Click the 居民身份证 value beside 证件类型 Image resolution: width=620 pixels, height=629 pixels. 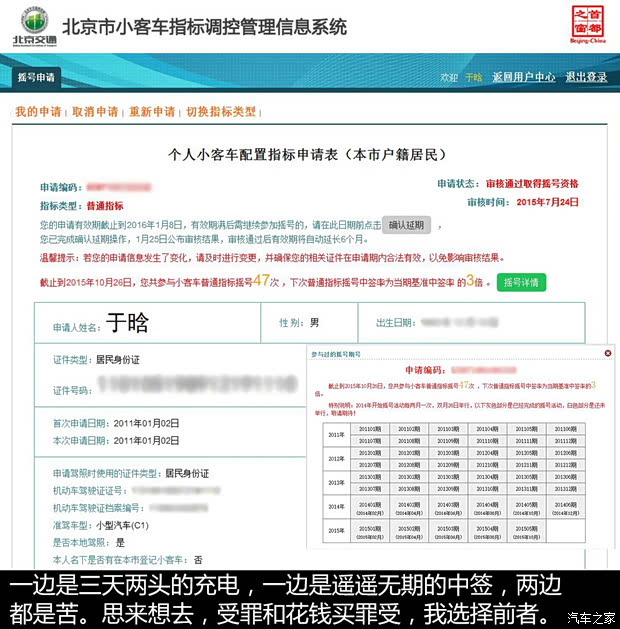[x=118, y=360]
